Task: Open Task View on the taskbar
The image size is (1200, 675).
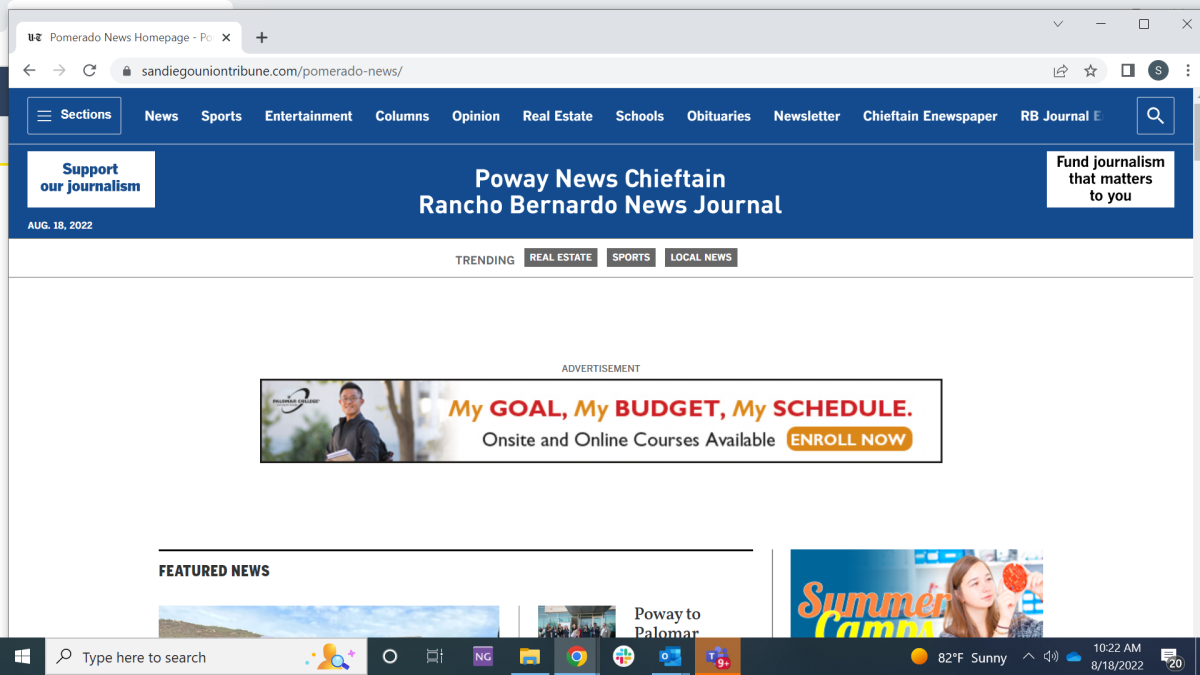Action: pos(434,657)
